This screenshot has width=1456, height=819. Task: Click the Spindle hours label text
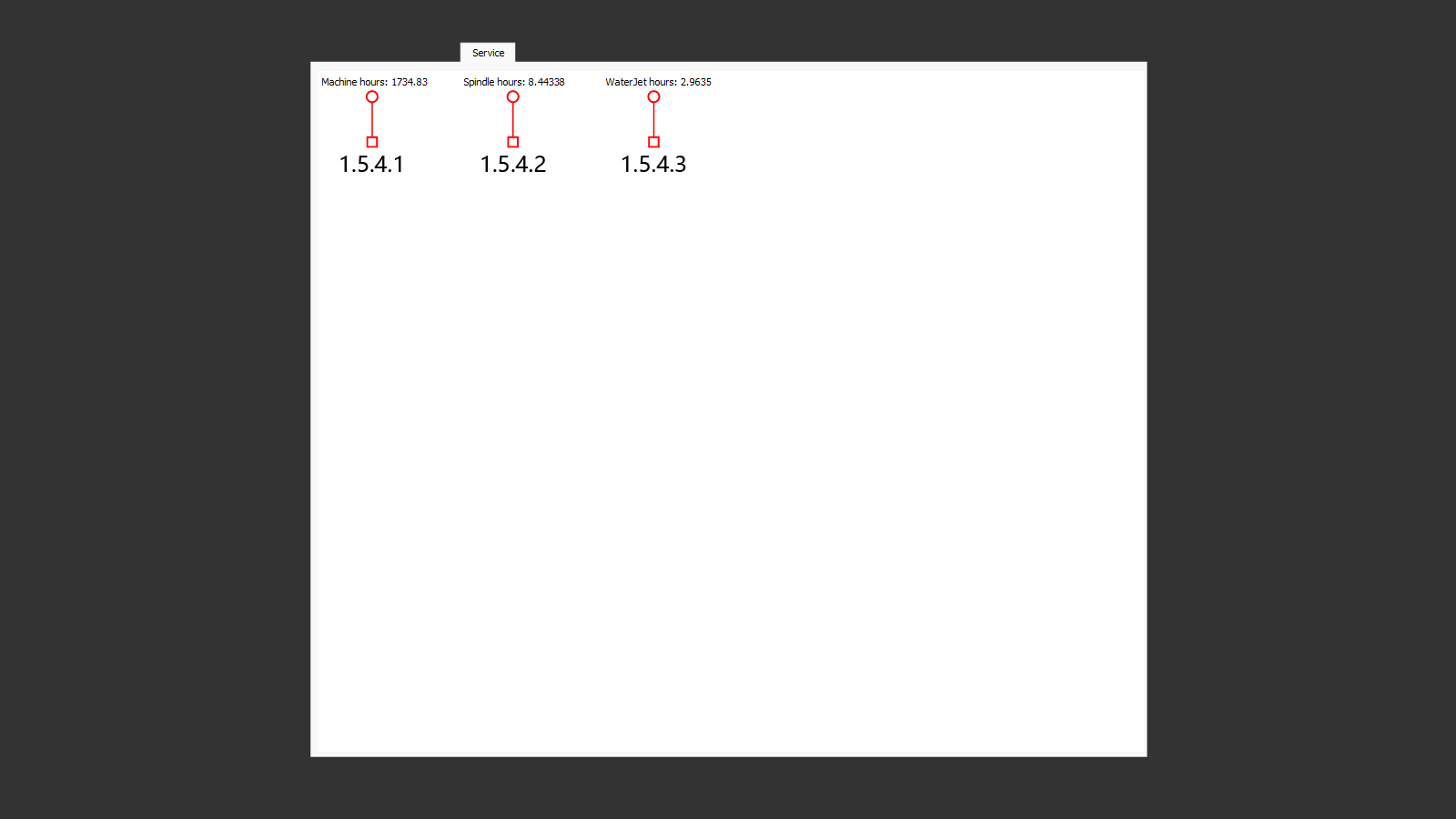[493, 82]
